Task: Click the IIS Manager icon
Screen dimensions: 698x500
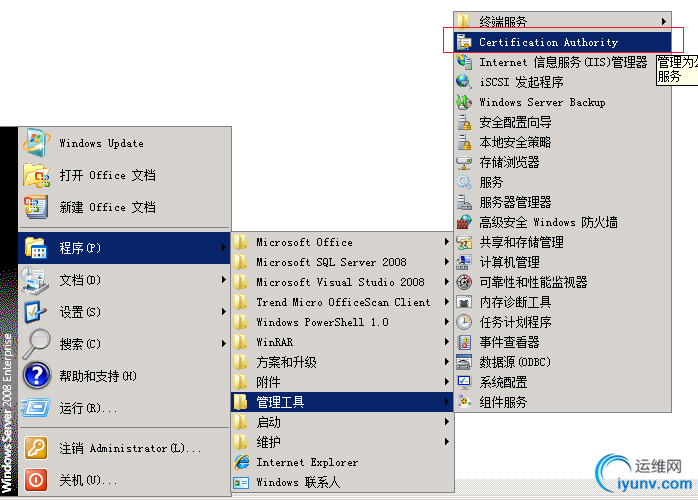Action: [x=464, y=62]
